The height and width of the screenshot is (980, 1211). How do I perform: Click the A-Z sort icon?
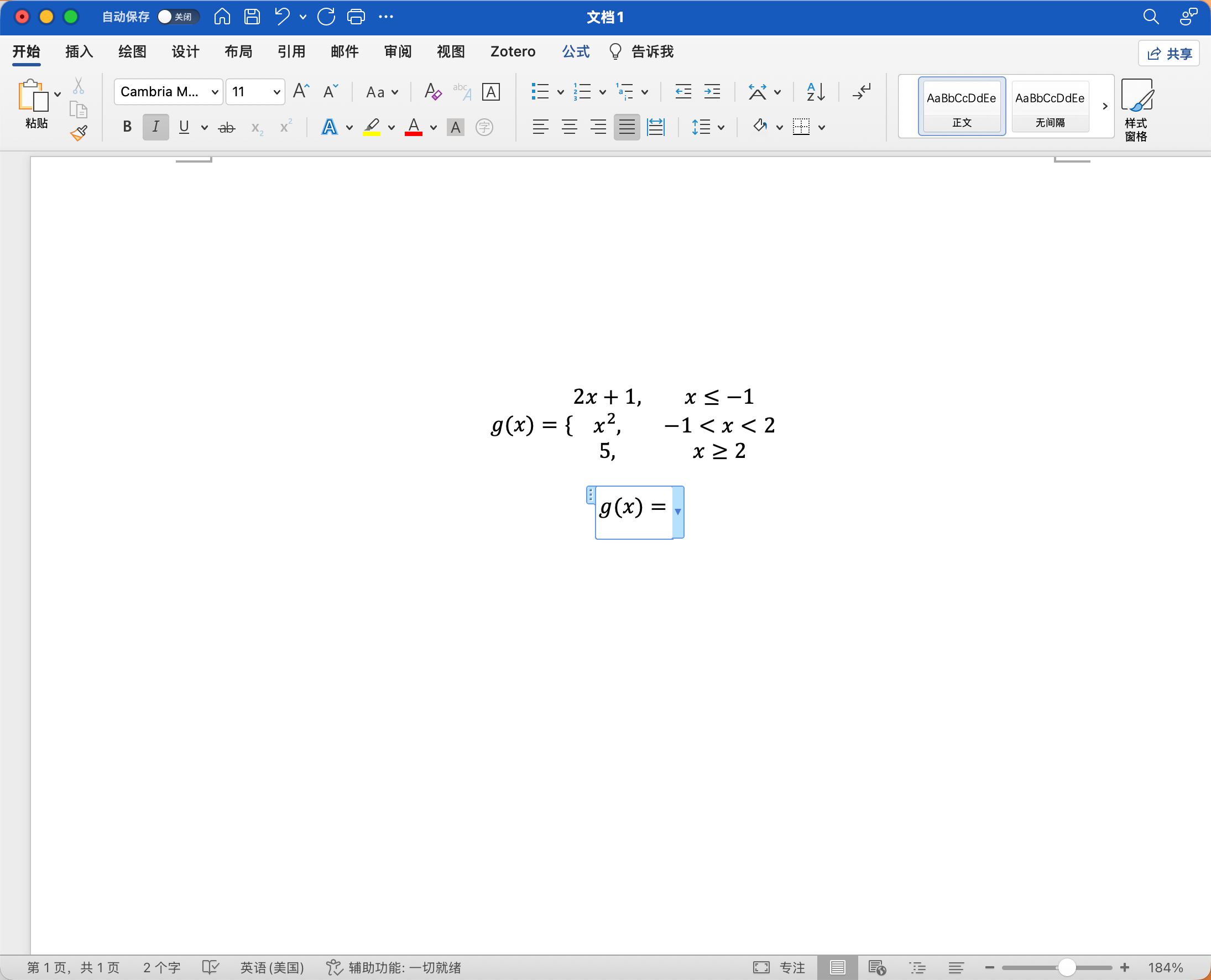coord(815,91)
